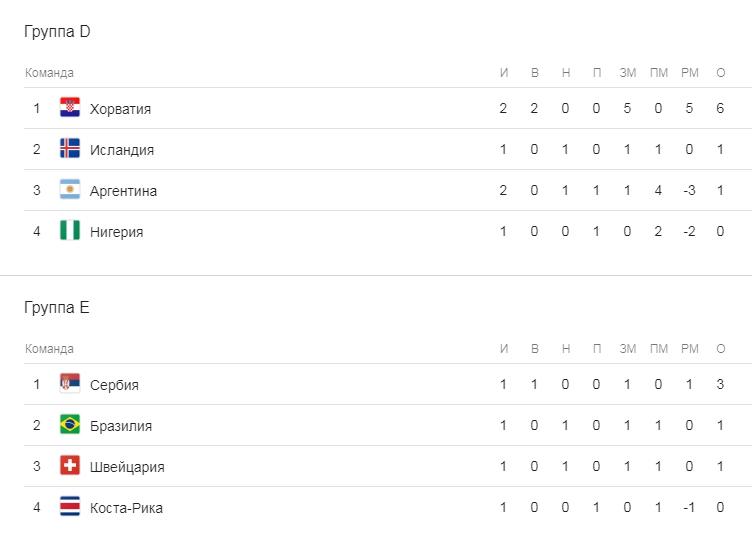Click the Costa Rica flag icon
The width and height of the screenshot is (752, 547).
click(69, 507)
